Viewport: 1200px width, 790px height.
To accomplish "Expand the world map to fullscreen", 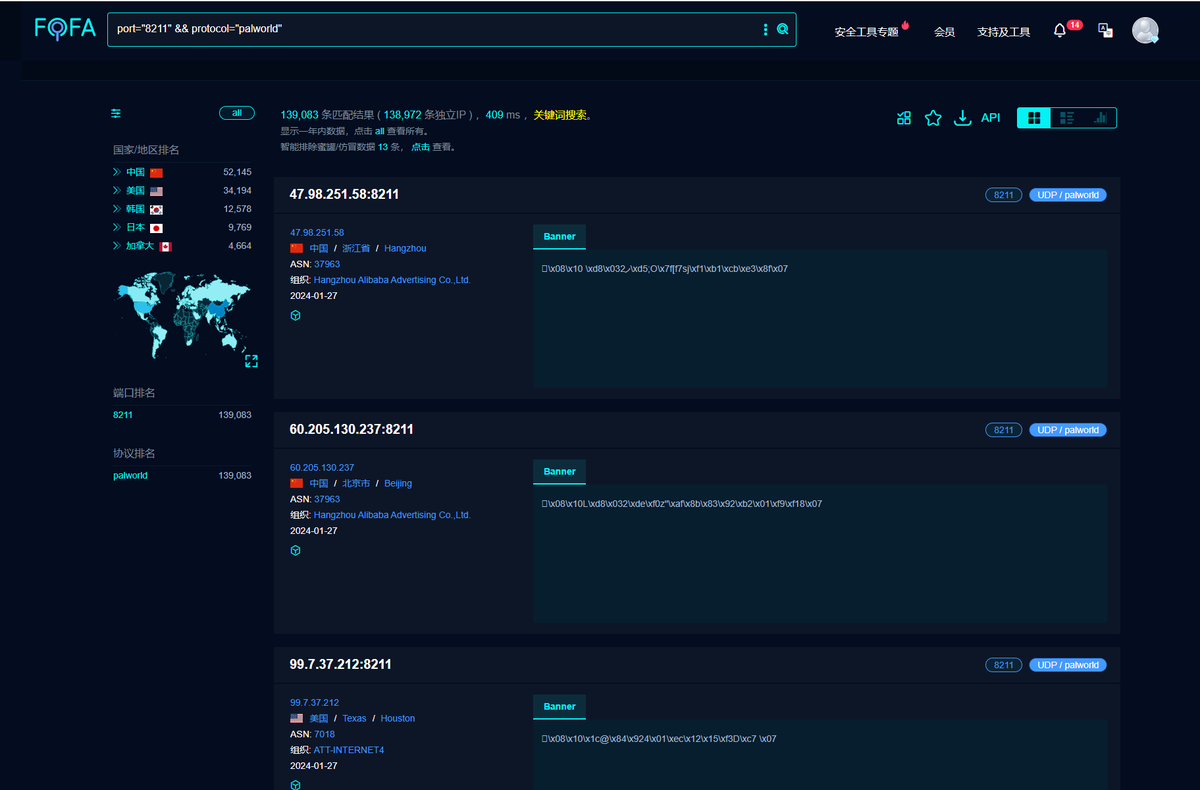I will (x=251, y=361).
